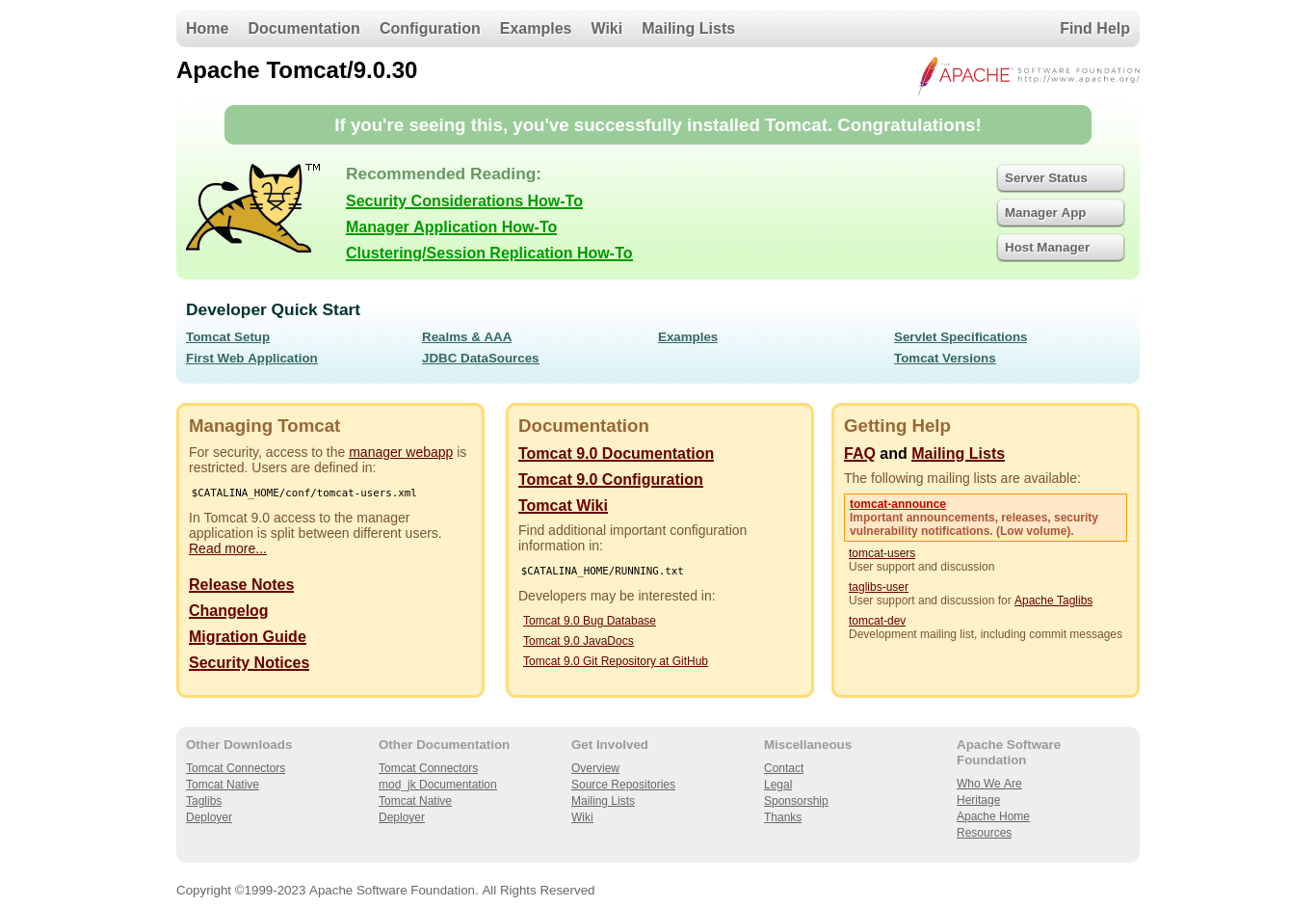The image size is (1316, 907).
Task: Open Servlet Specifications link
Action: tap(961, 336)
